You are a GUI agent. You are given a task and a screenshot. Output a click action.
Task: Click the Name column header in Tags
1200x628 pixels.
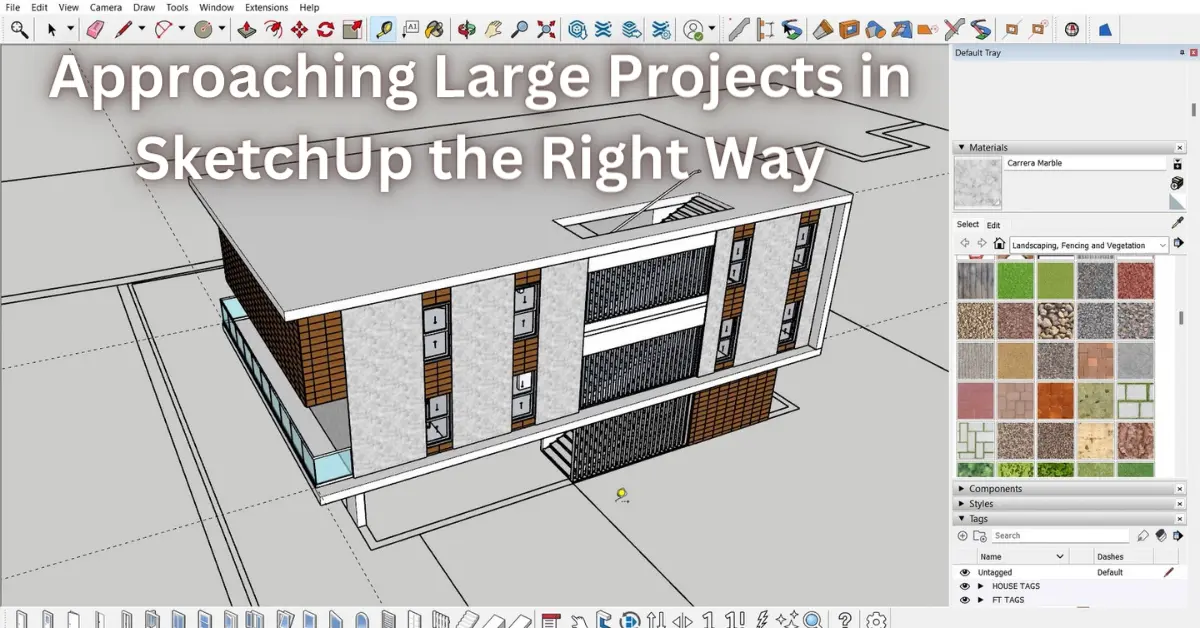tap(1020, 556)
